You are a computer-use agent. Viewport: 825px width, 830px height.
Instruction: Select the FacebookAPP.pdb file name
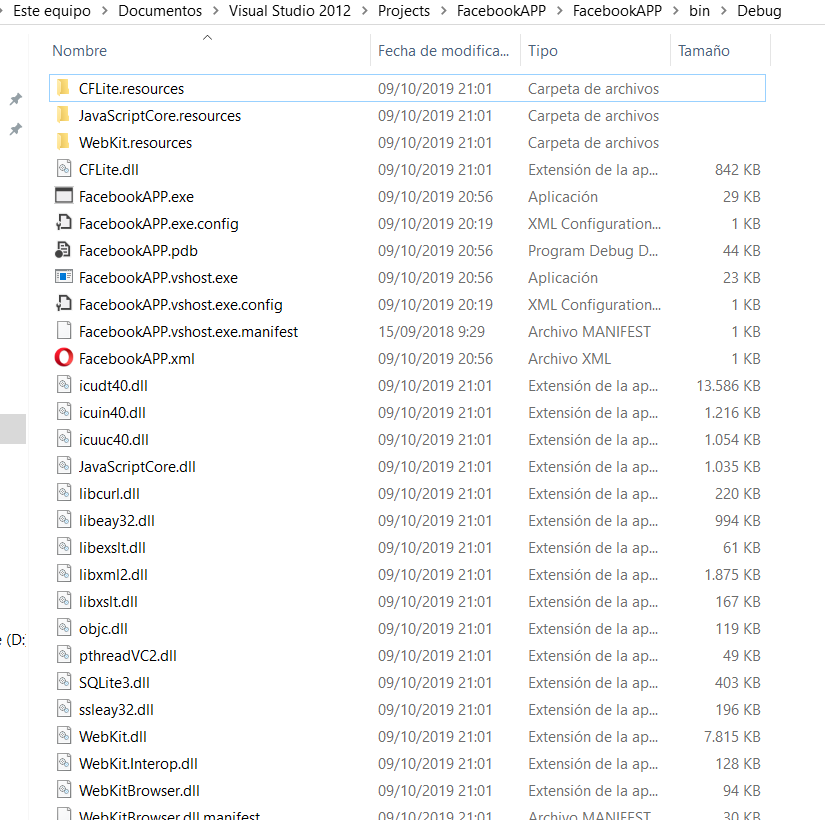click(138, 251)
